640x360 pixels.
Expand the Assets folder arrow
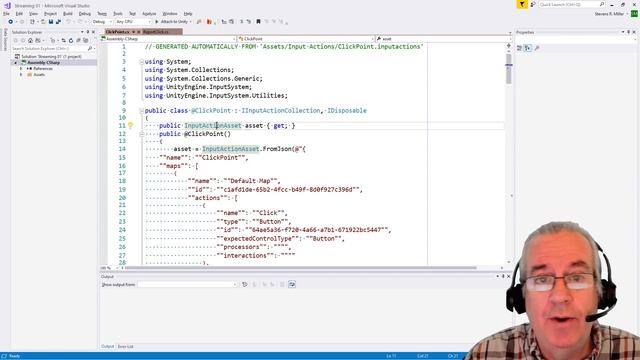21,75
